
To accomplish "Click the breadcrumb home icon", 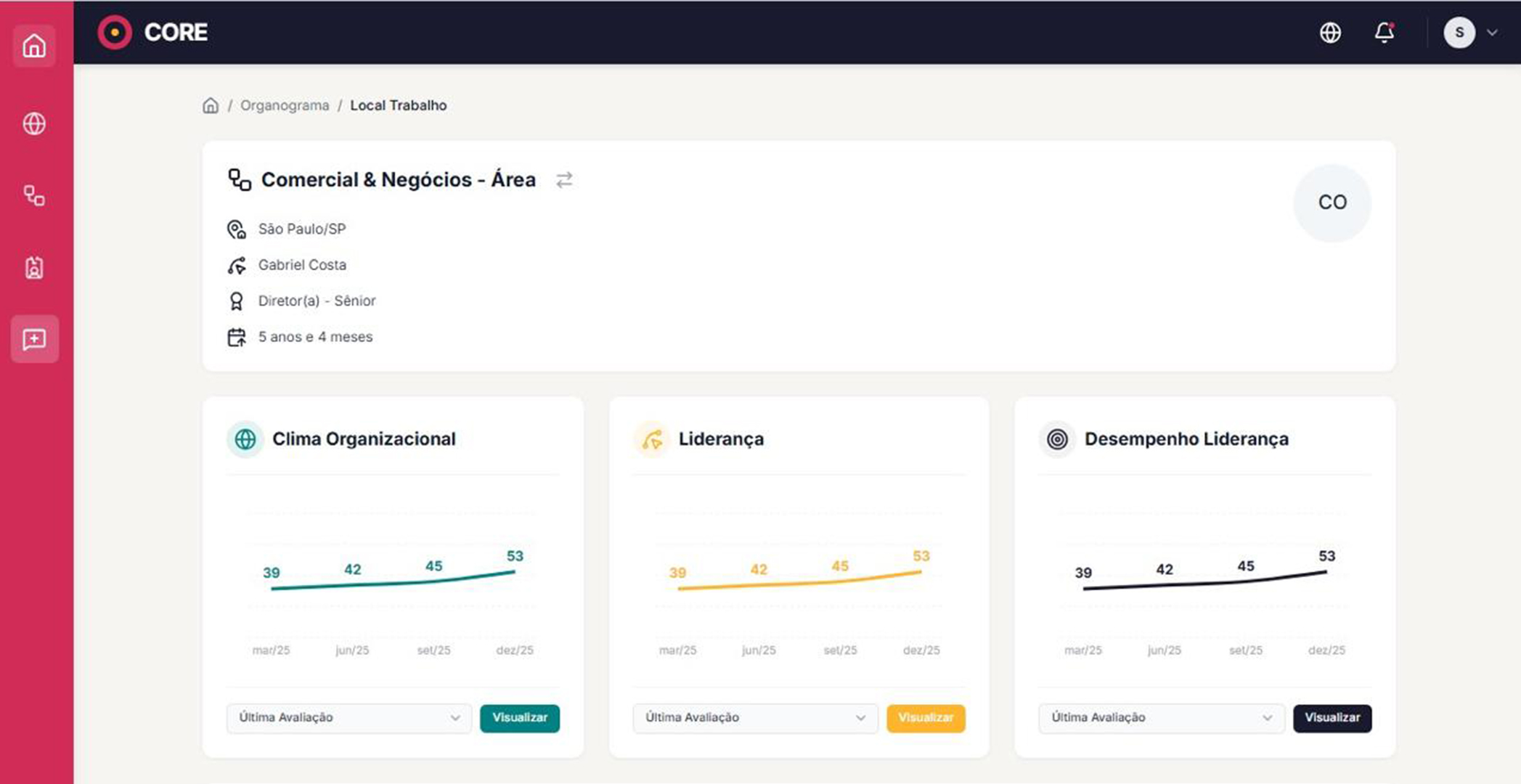I will click(211, 105).
